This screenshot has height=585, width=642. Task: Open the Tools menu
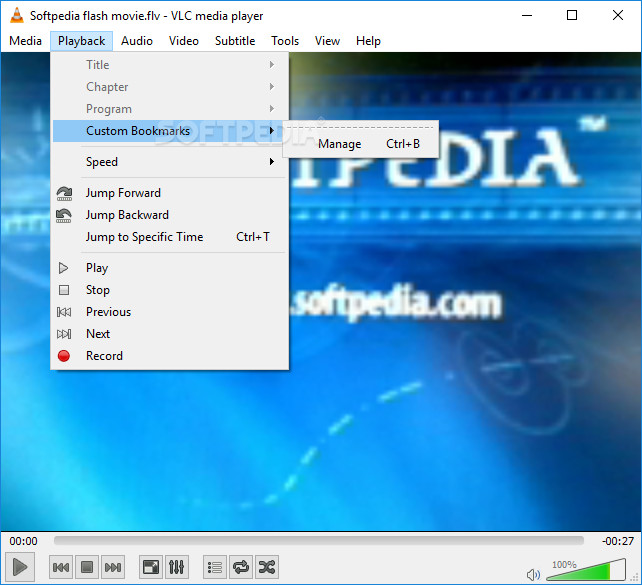coord(285,41)
